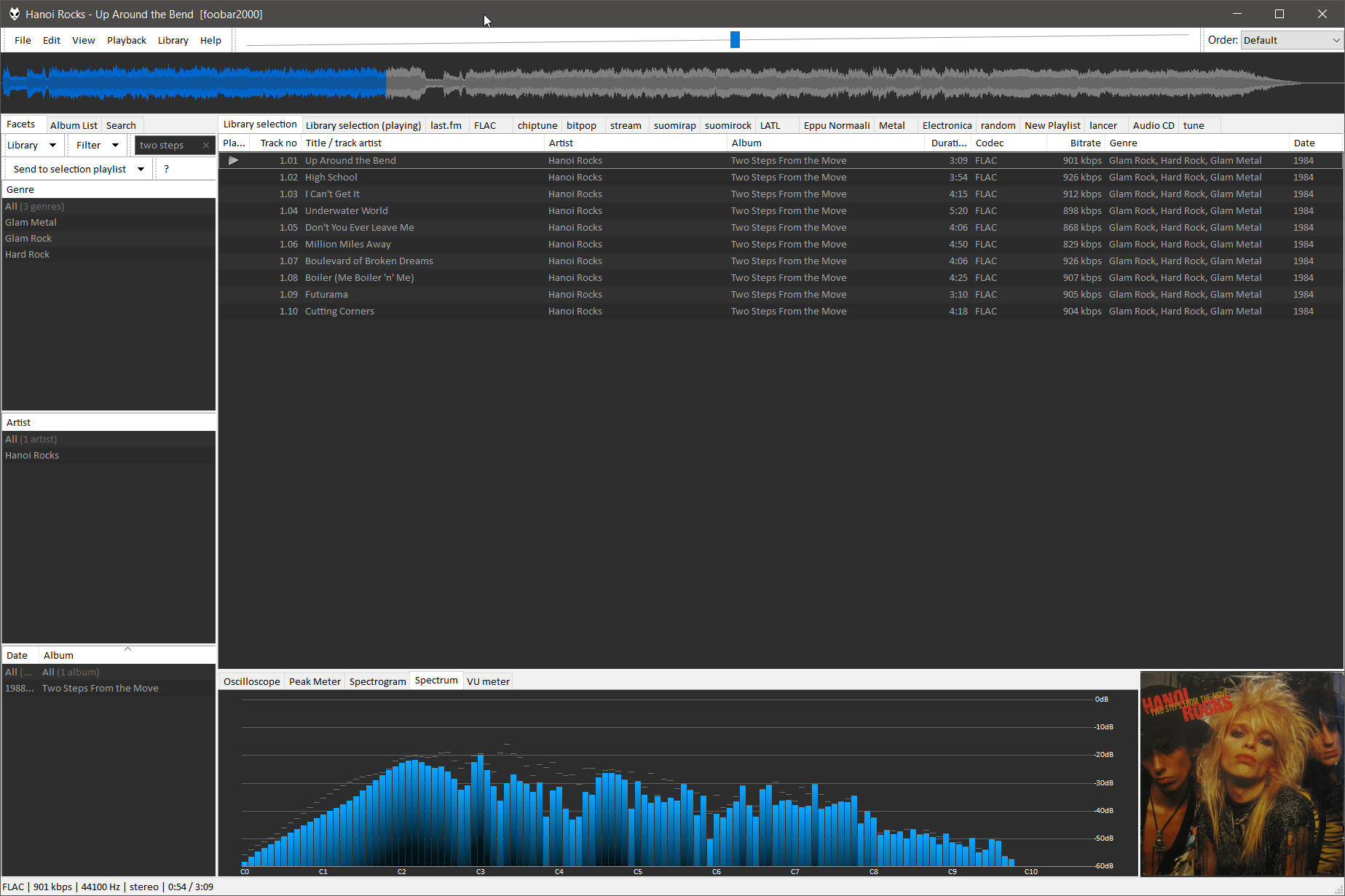Select the track Million Miles Away

click(781, 245)
